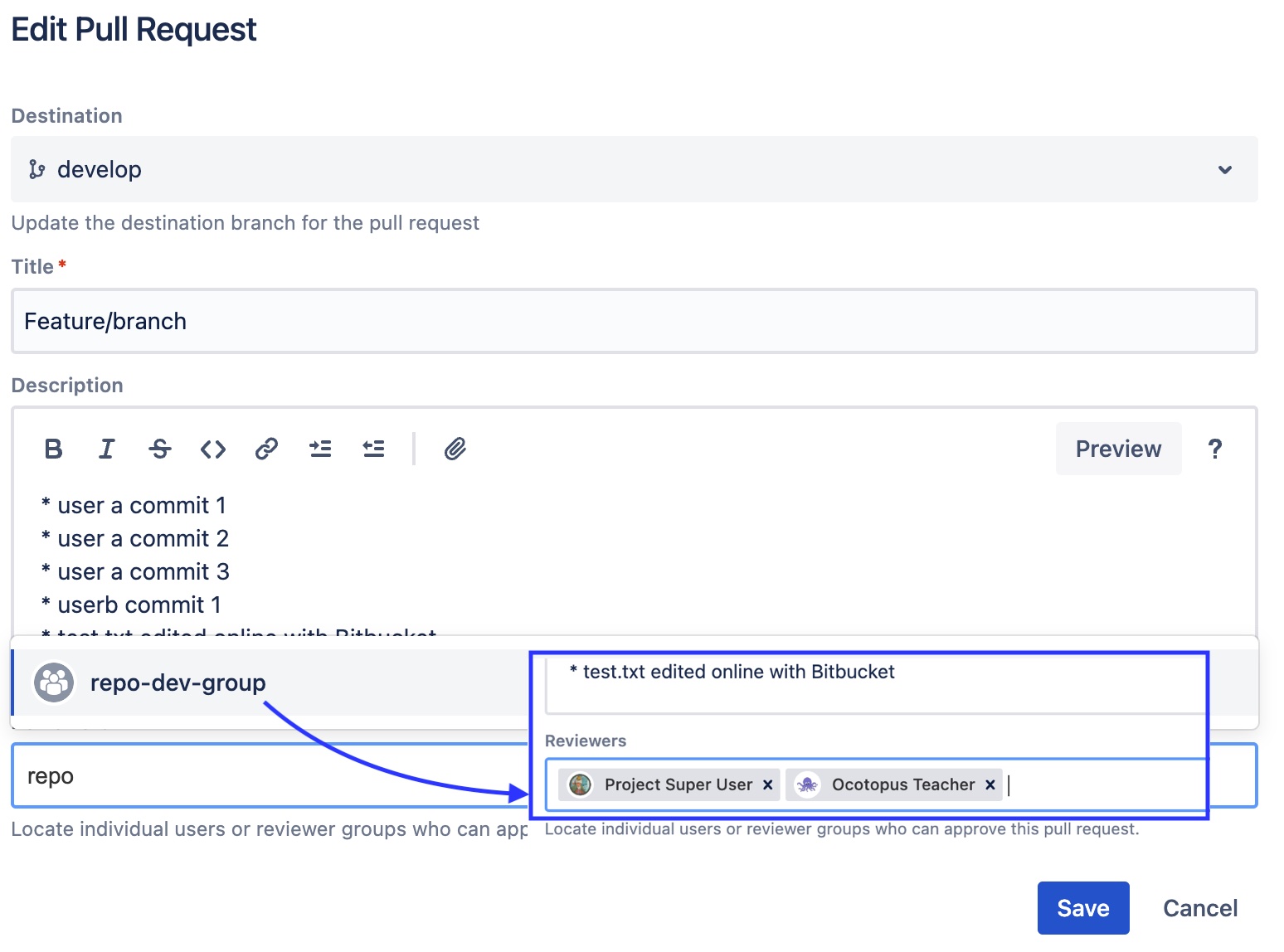This screenshot has height=952, width=1284.
Task: Select repo-dev-group from the reviewer suggestions
Action: (177, 682)
